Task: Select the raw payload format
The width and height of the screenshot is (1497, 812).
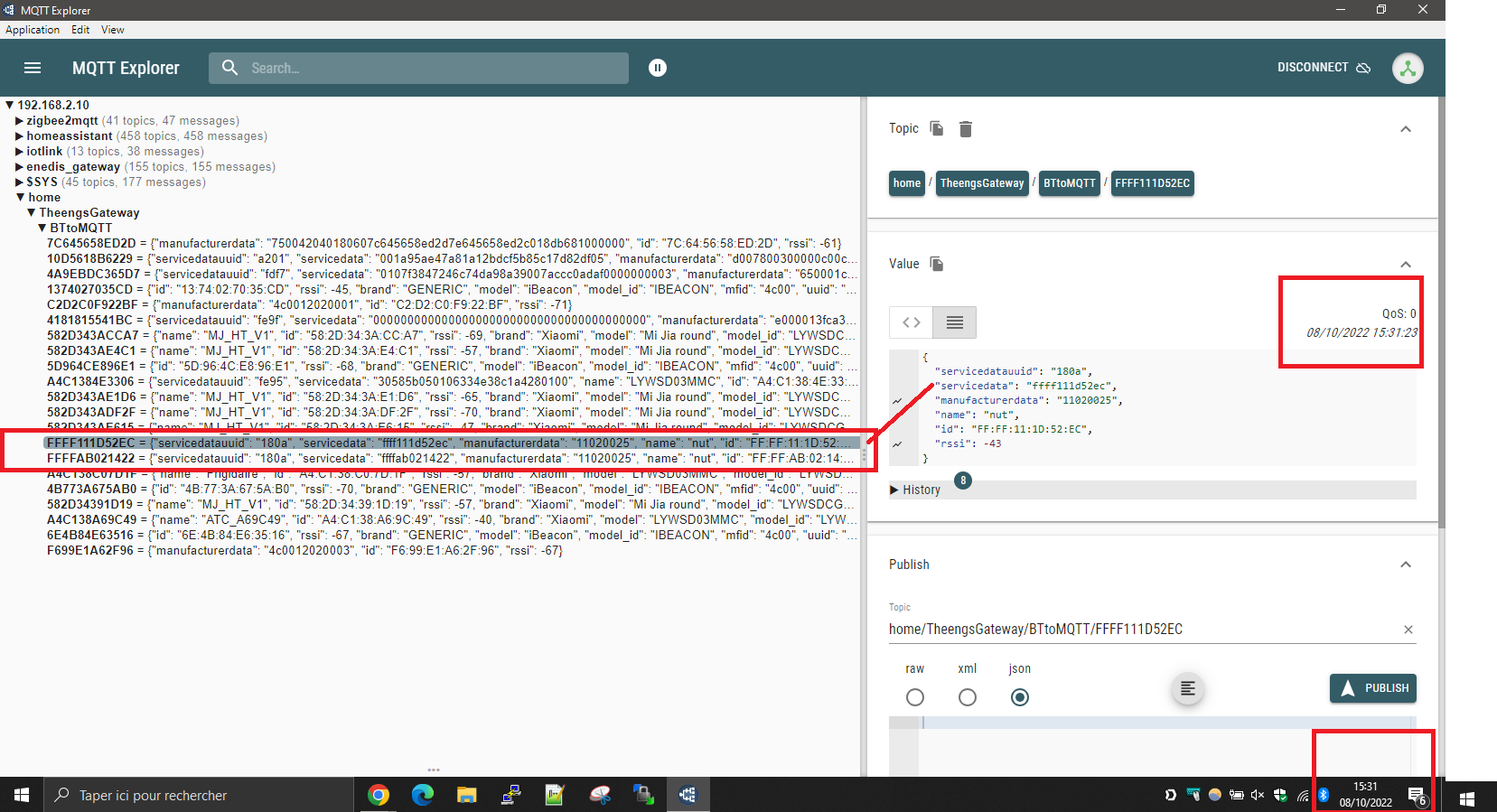Action: pyautogui.click(x=915, y=697)
